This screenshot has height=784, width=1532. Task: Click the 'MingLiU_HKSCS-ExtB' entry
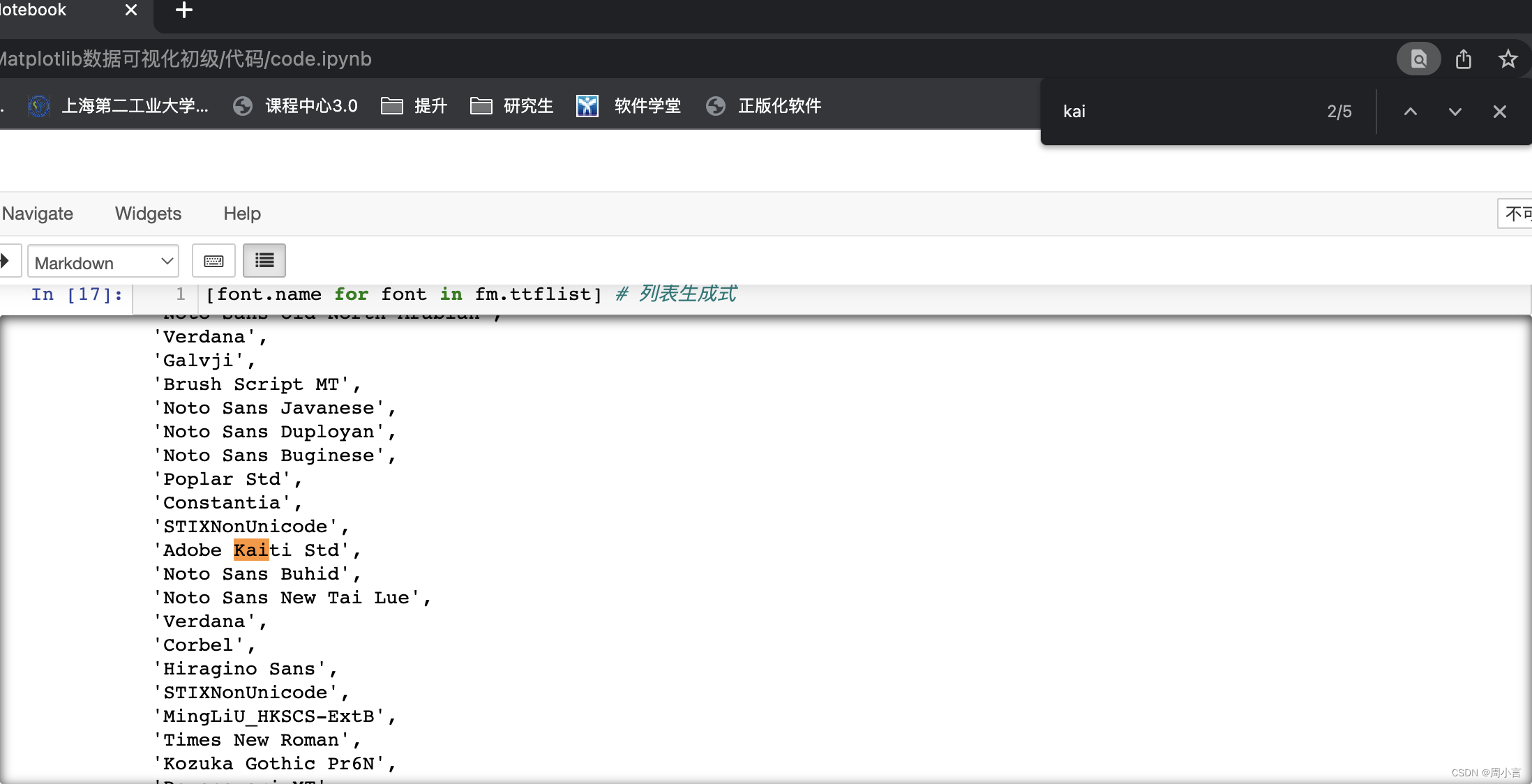[x=275, y=716]
